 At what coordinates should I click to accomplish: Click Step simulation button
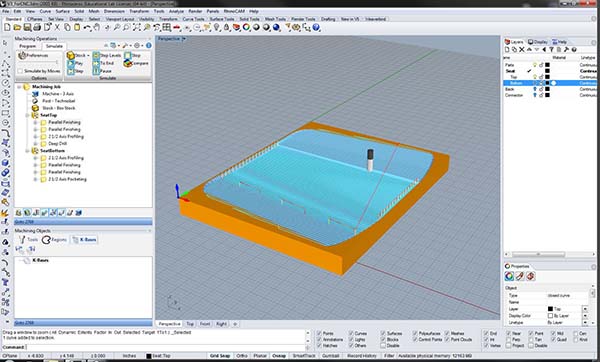pyautogui.click(x=75, y=71)
